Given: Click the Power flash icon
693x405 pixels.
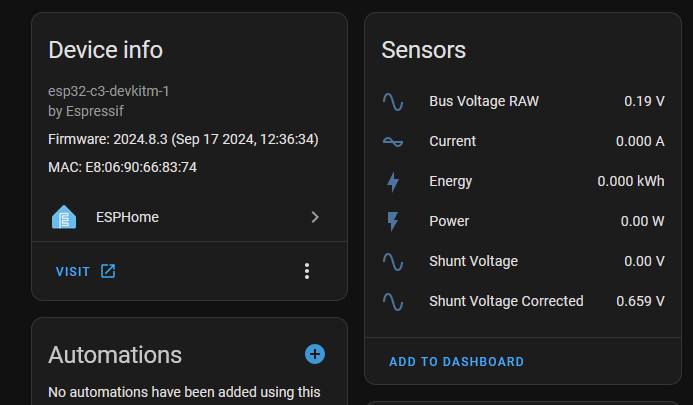Looking at the screenshot, I should coord(393,221).
